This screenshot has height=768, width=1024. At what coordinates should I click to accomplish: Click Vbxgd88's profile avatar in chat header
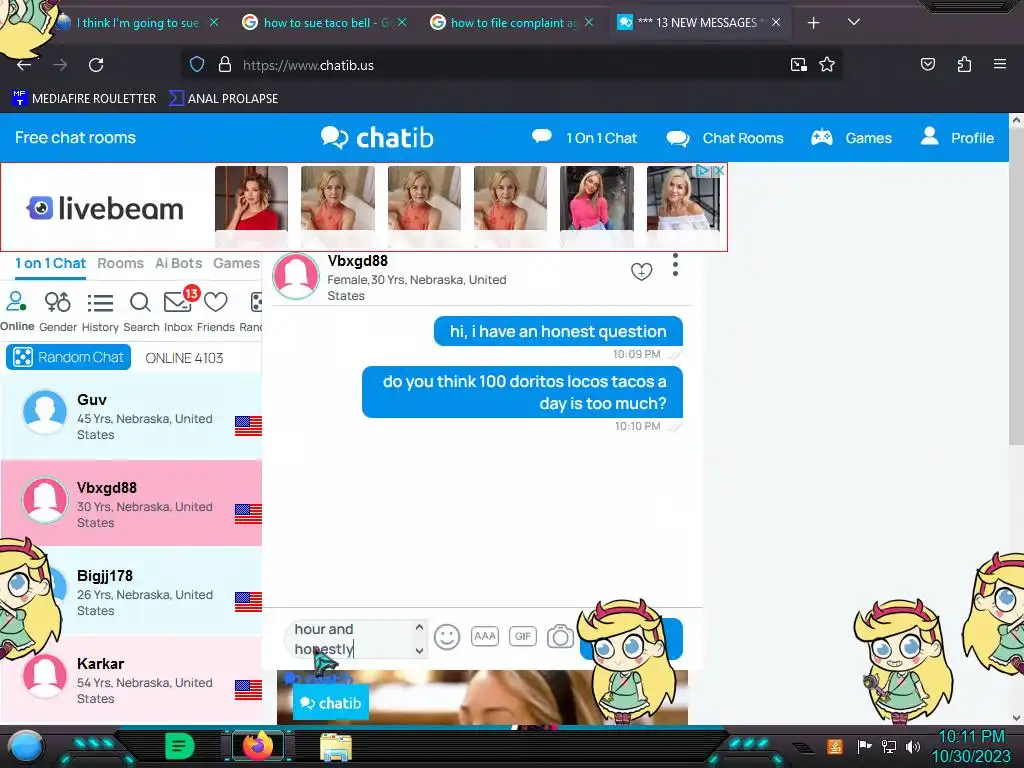click(x=296, y=276)
